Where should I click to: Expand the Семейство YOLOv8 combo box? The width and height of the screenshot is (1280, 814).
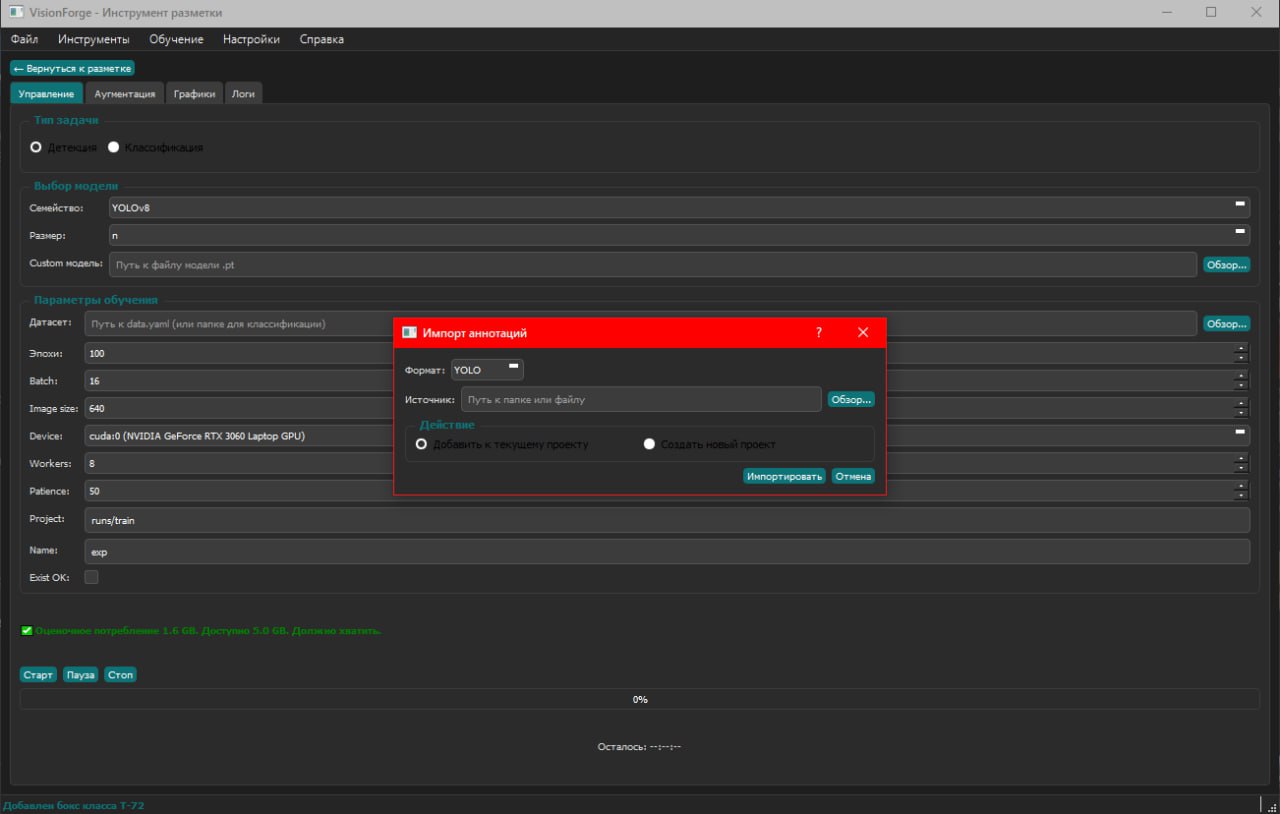[679, 207]
